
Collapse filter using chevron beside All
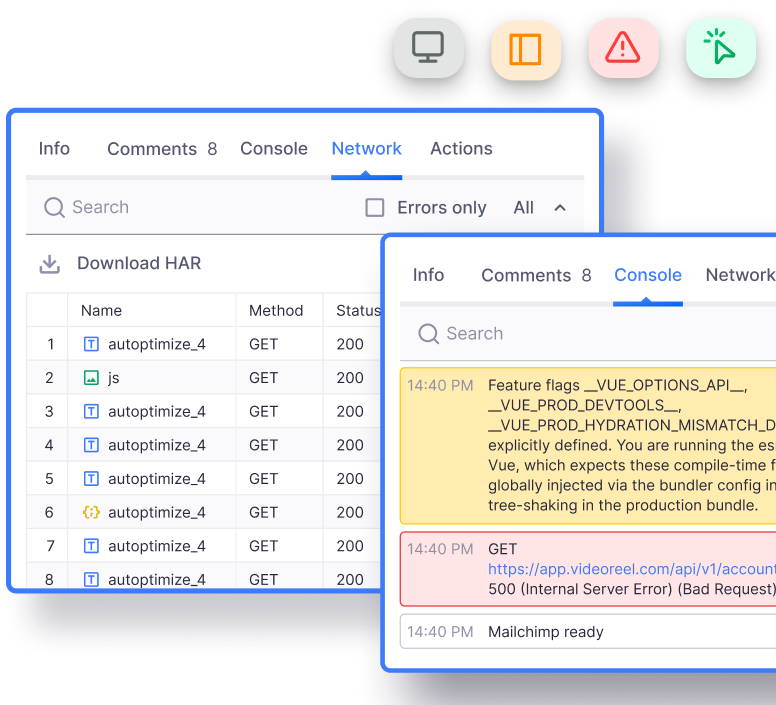tap(560, 208)
